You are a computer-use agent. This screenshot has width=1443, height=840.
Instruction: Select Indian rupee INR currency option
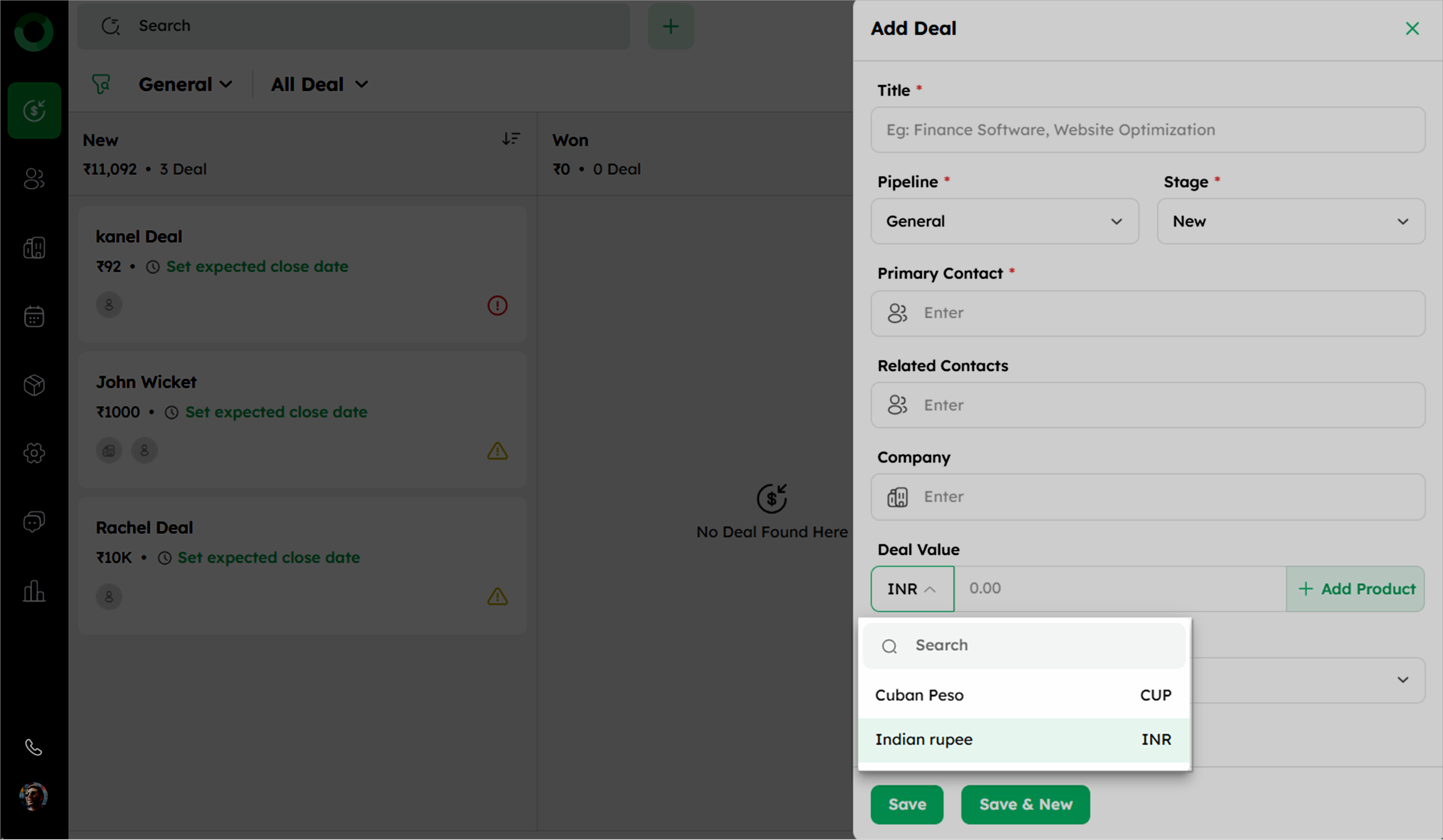[x=1023, y=740]
